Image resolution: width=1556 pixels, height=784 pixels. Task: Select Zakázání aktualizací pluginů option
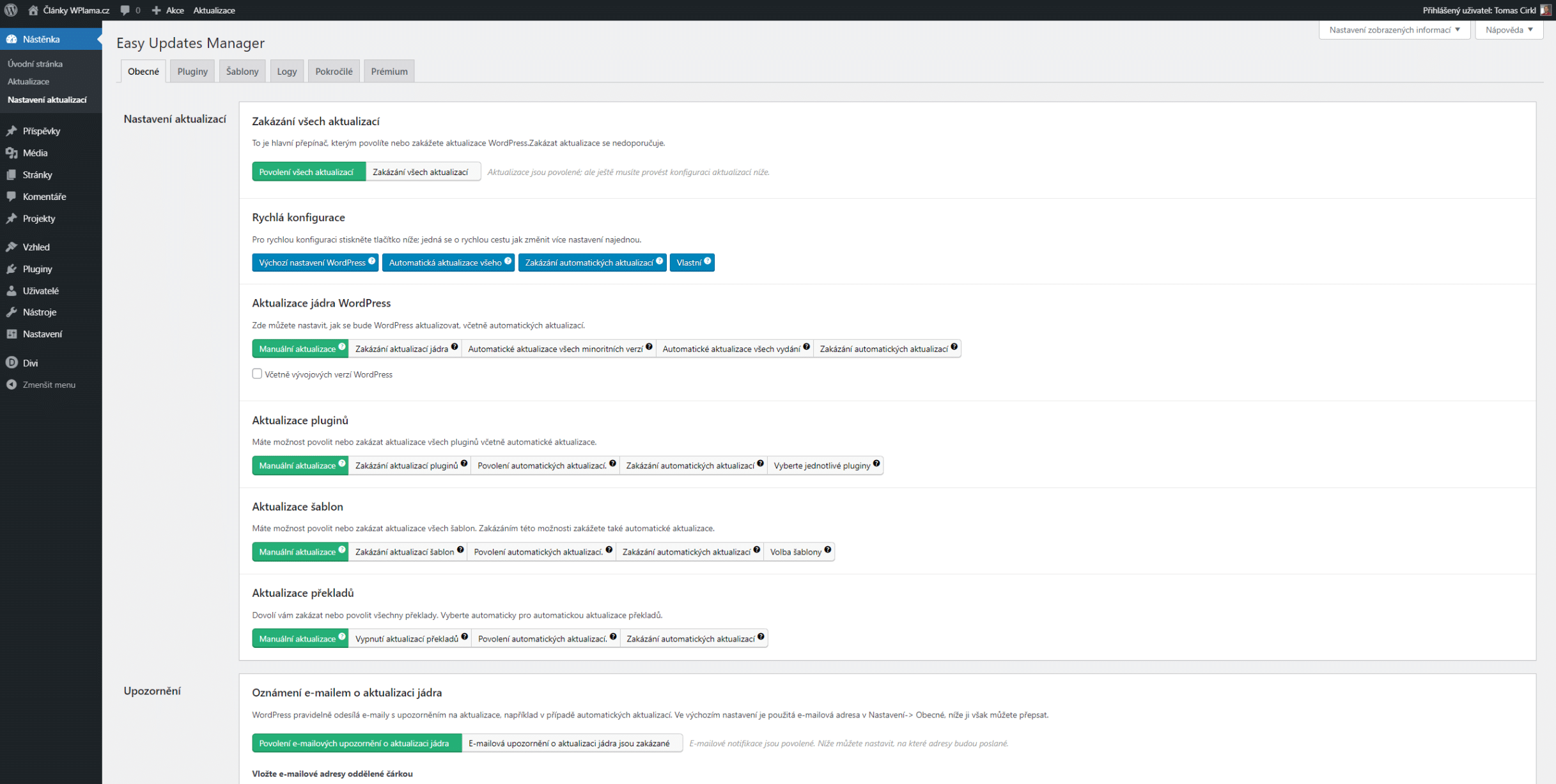pyautogui.click(x=410, y=466)
